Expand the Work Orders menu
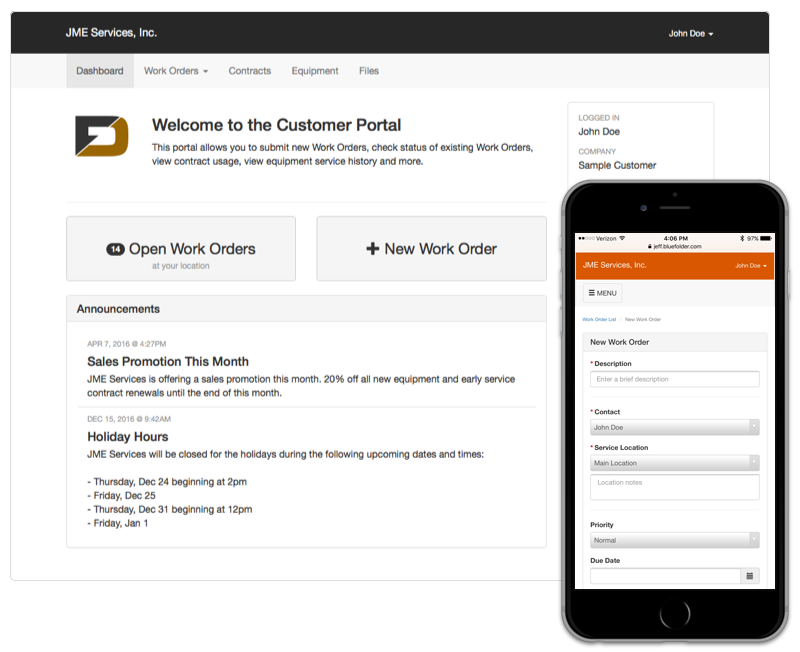 (176, 71)
